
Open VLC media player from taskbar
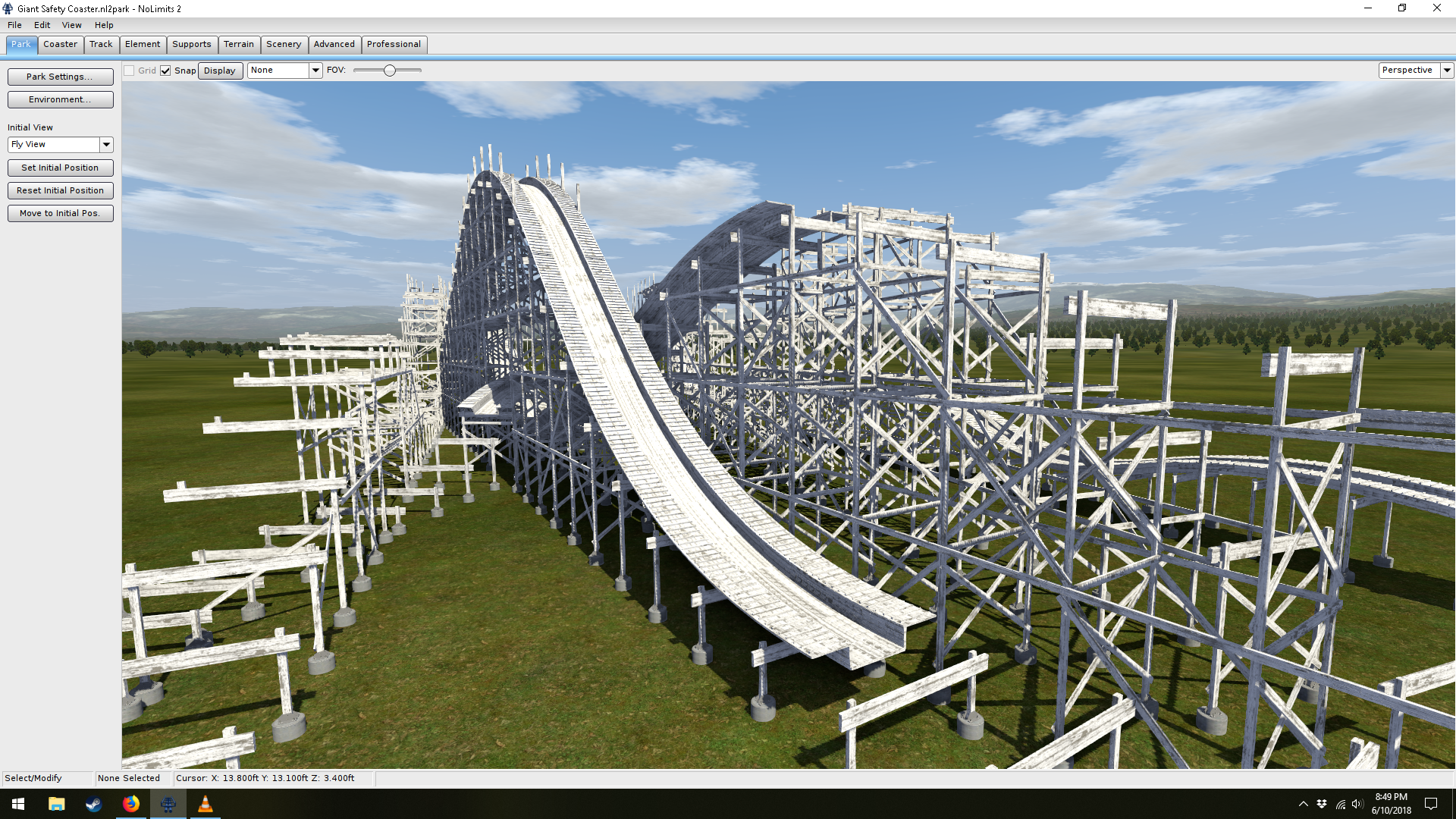[x=205, y=804]
